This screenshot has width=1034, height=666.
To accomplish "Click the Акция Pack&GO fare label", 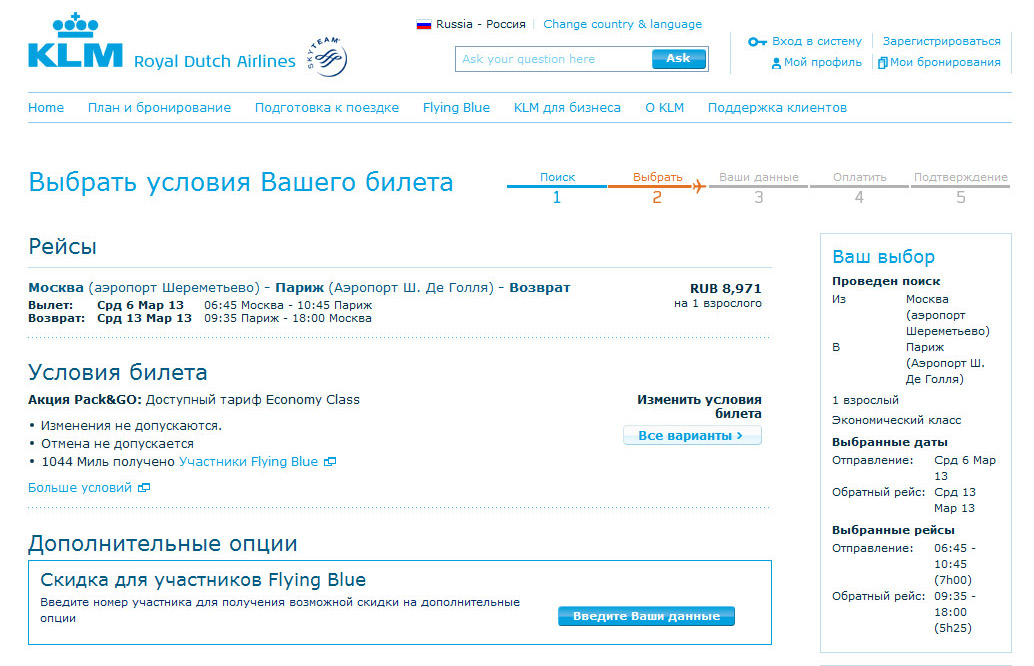I will [x=84, y=400].
